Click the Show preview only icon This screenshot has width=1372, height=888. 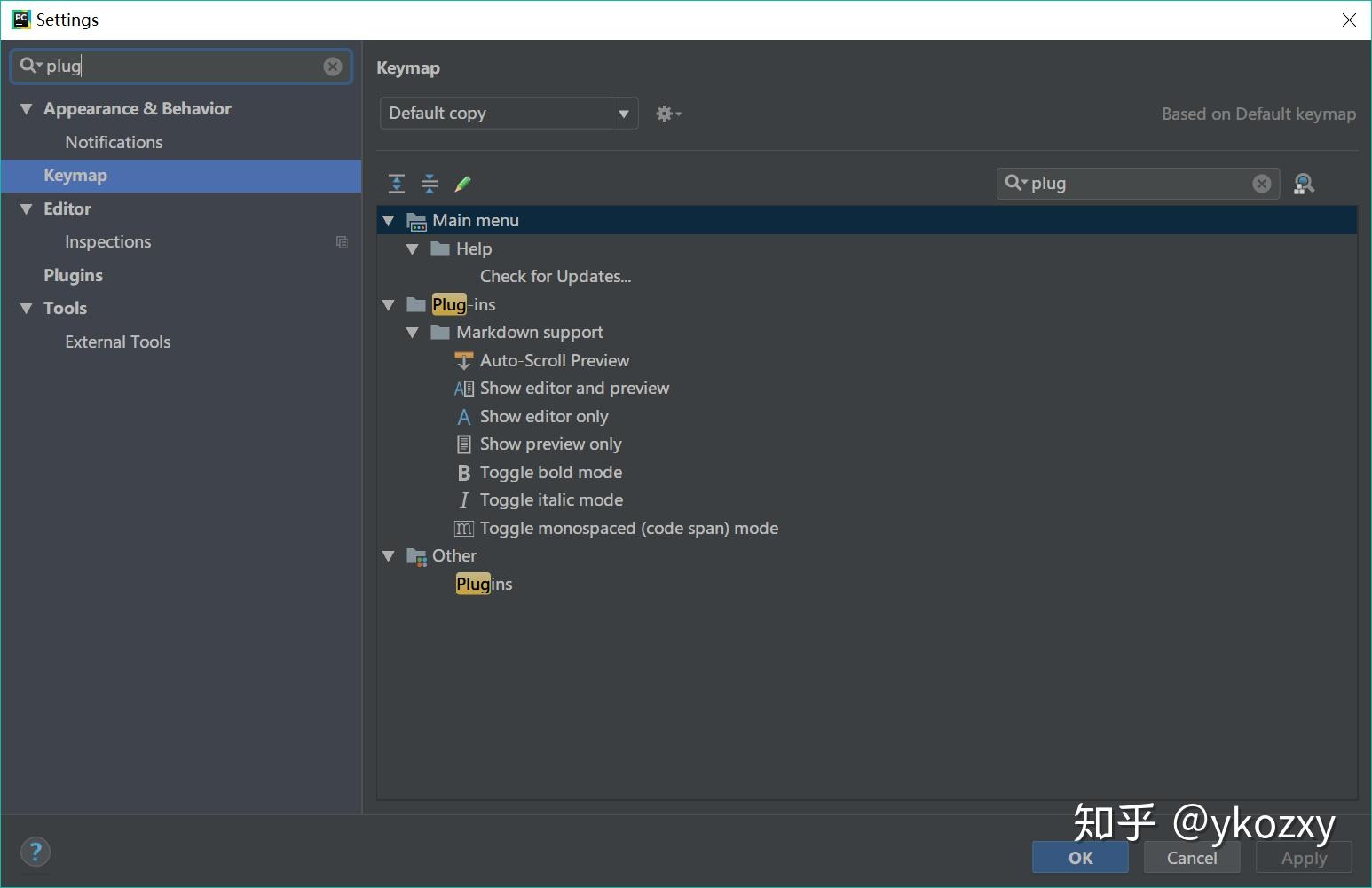pos(463,444)
